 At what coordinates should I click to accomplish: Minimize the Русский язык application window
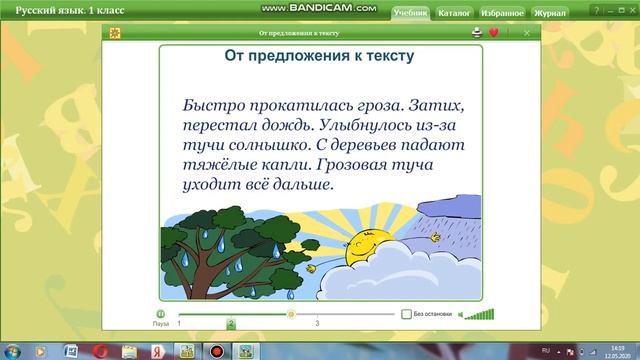610,11
